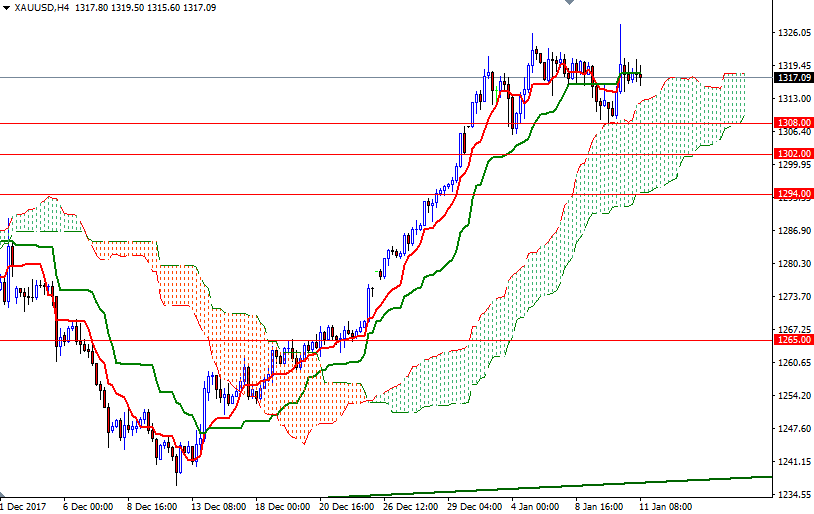814x514 pixels.
Task: Click the 4 Jan 00:00 time label
Action: click(539, 506)
